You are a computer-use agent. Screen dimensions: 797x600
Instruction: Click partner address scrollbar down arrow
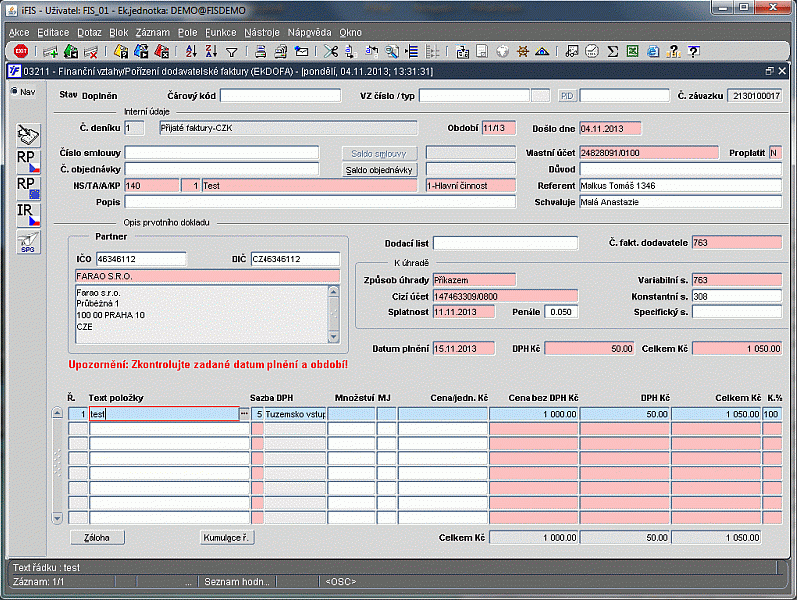pyautogui.click(x=333, y=337)
